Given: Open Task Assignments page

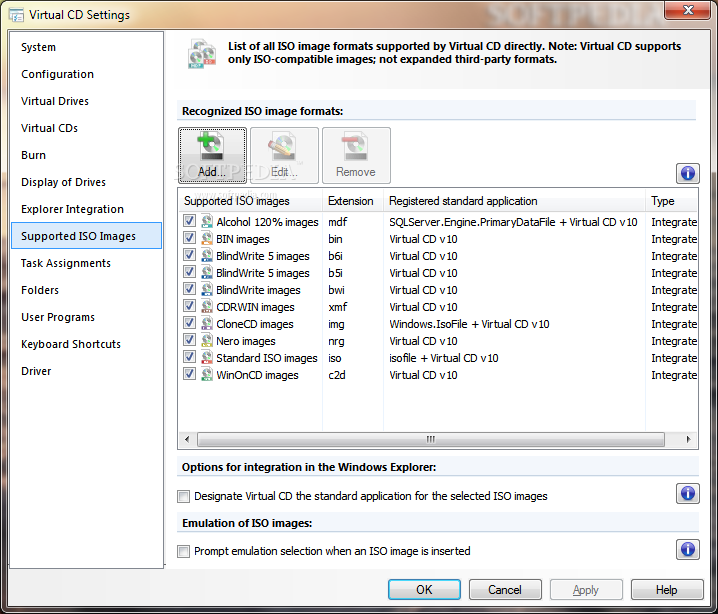Looking at the screenshot, I should tap(86, 263).
